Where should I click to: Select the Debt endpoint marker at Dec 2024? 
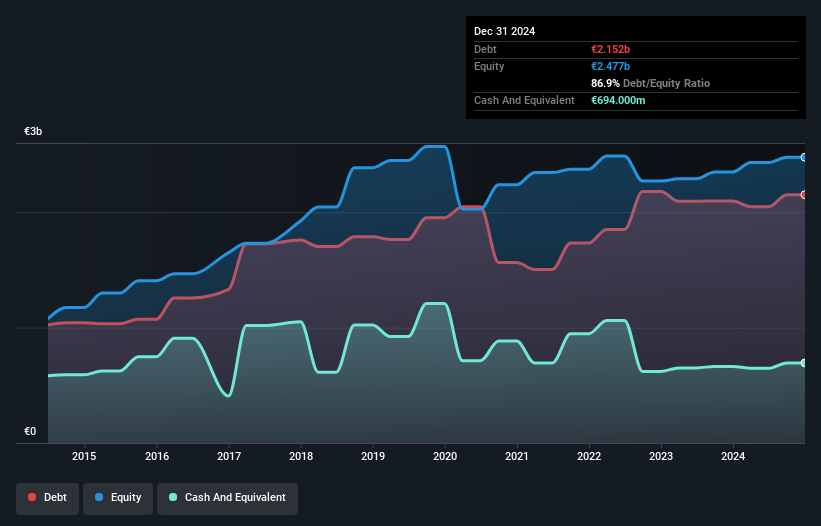tap(804, 195)
